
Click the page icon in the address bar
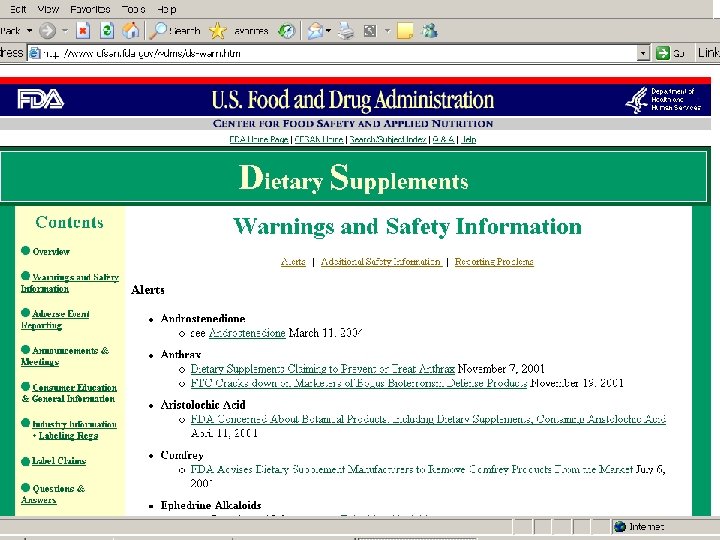coord(34,53)
